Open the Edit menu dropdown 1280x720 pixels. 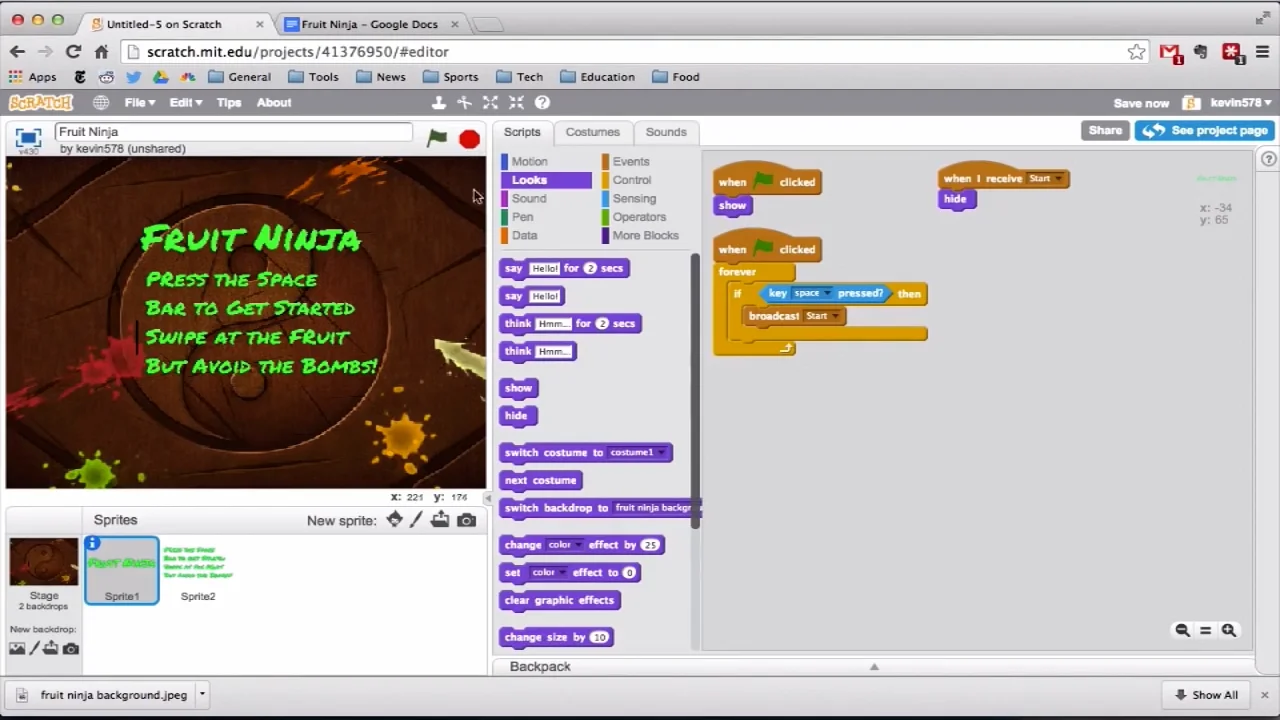click(x=185, y=102)
